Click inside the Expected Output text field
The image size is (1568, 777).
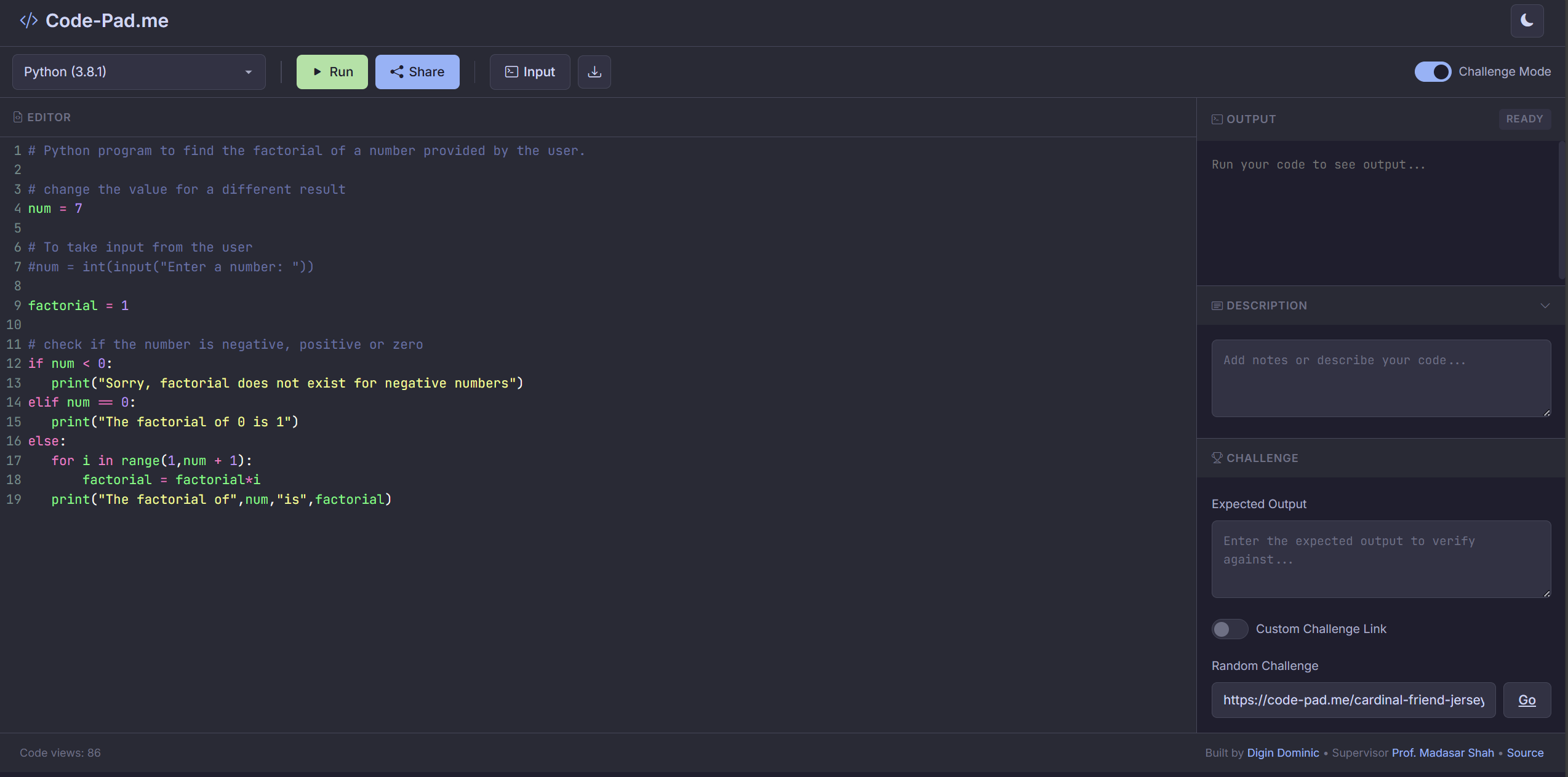[1380, 559]
